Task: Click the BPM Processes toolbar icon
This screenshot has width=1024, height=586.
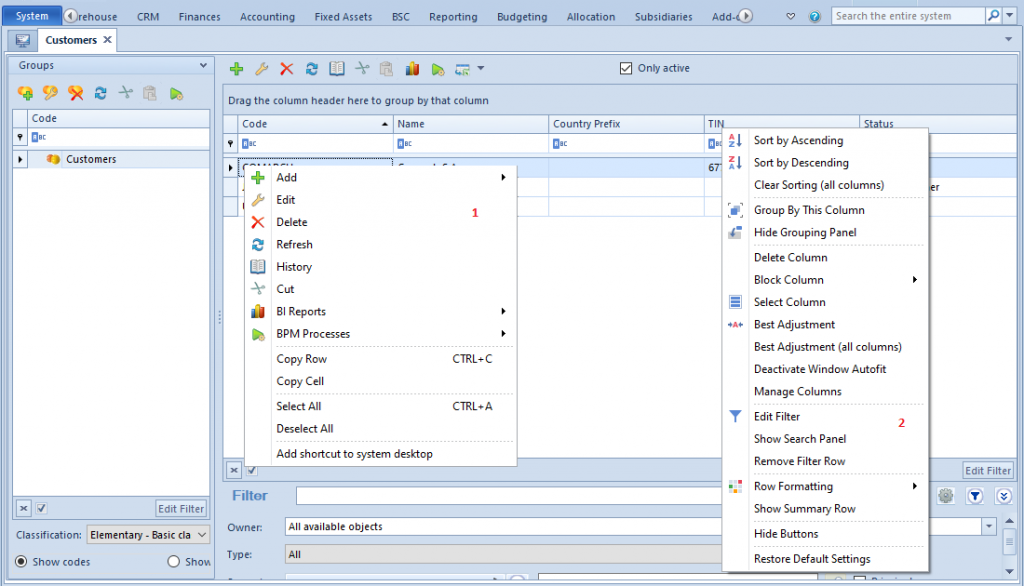Action: (438, 69)
